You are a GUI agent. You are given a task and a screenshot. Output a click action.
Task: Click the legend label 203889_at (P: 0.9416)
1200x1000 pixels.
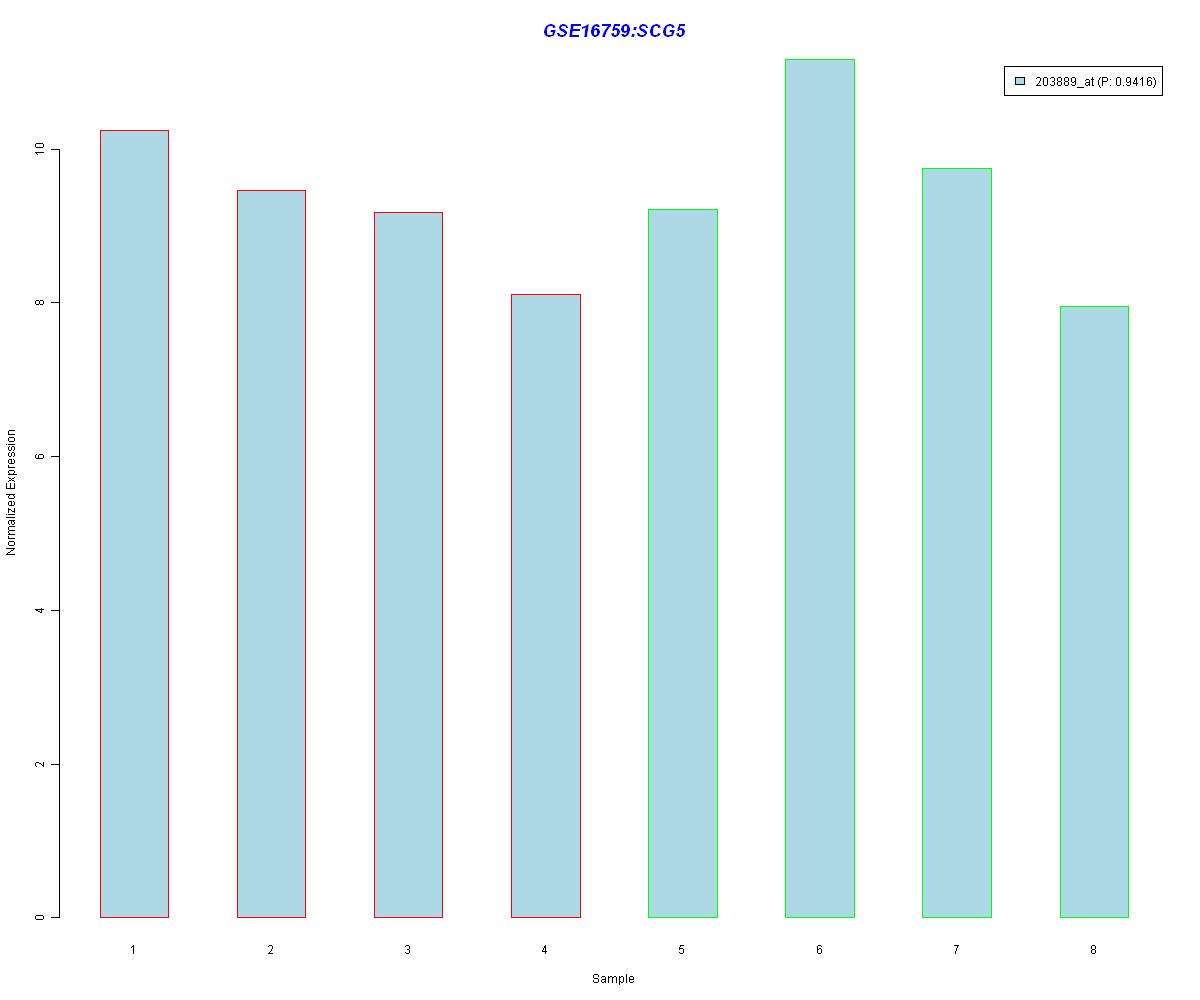click(1096, 82)
